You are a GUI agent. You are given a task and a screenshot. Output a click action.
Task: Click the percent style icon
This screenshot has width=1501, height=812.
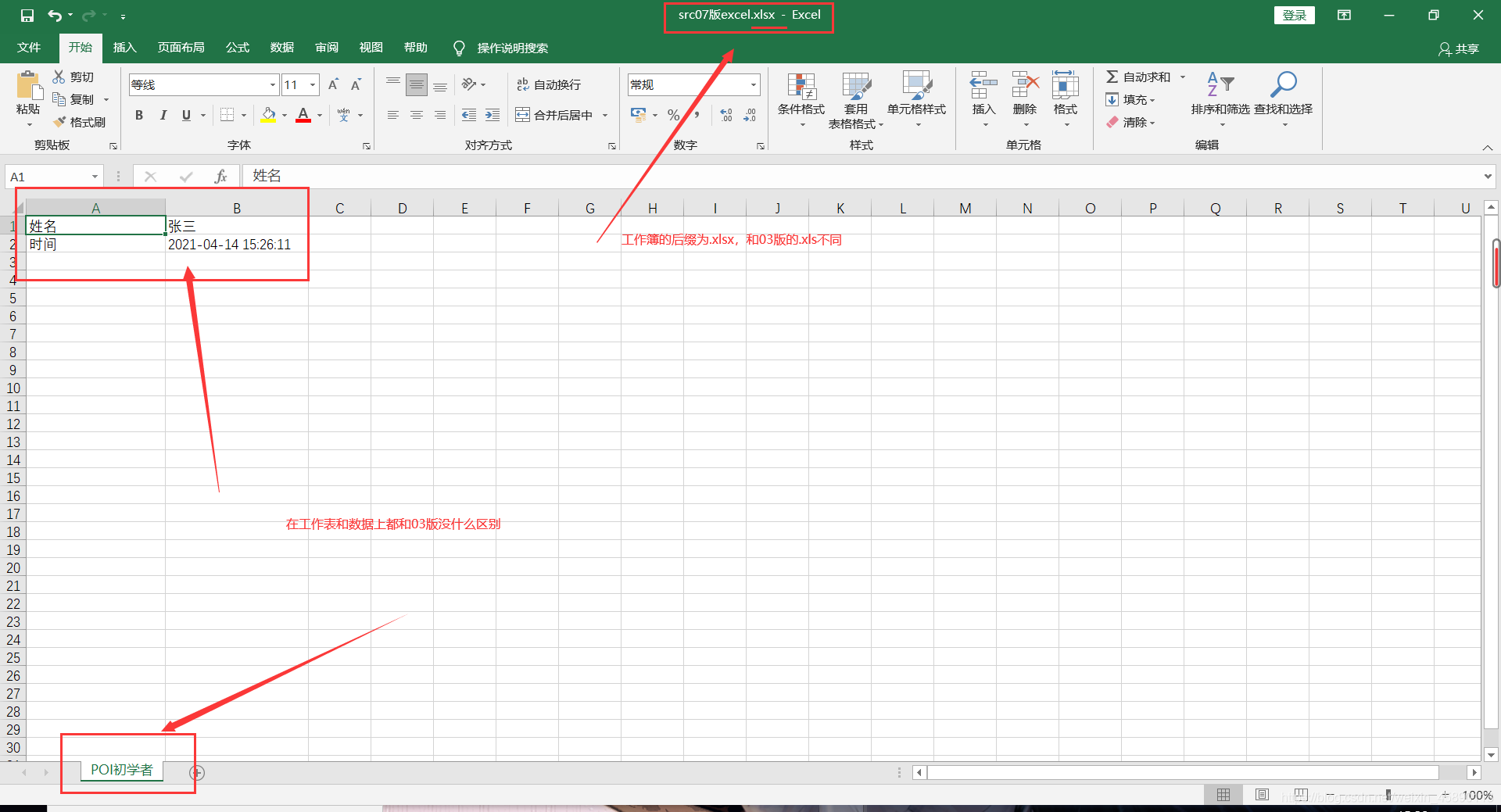click(673, 115)
